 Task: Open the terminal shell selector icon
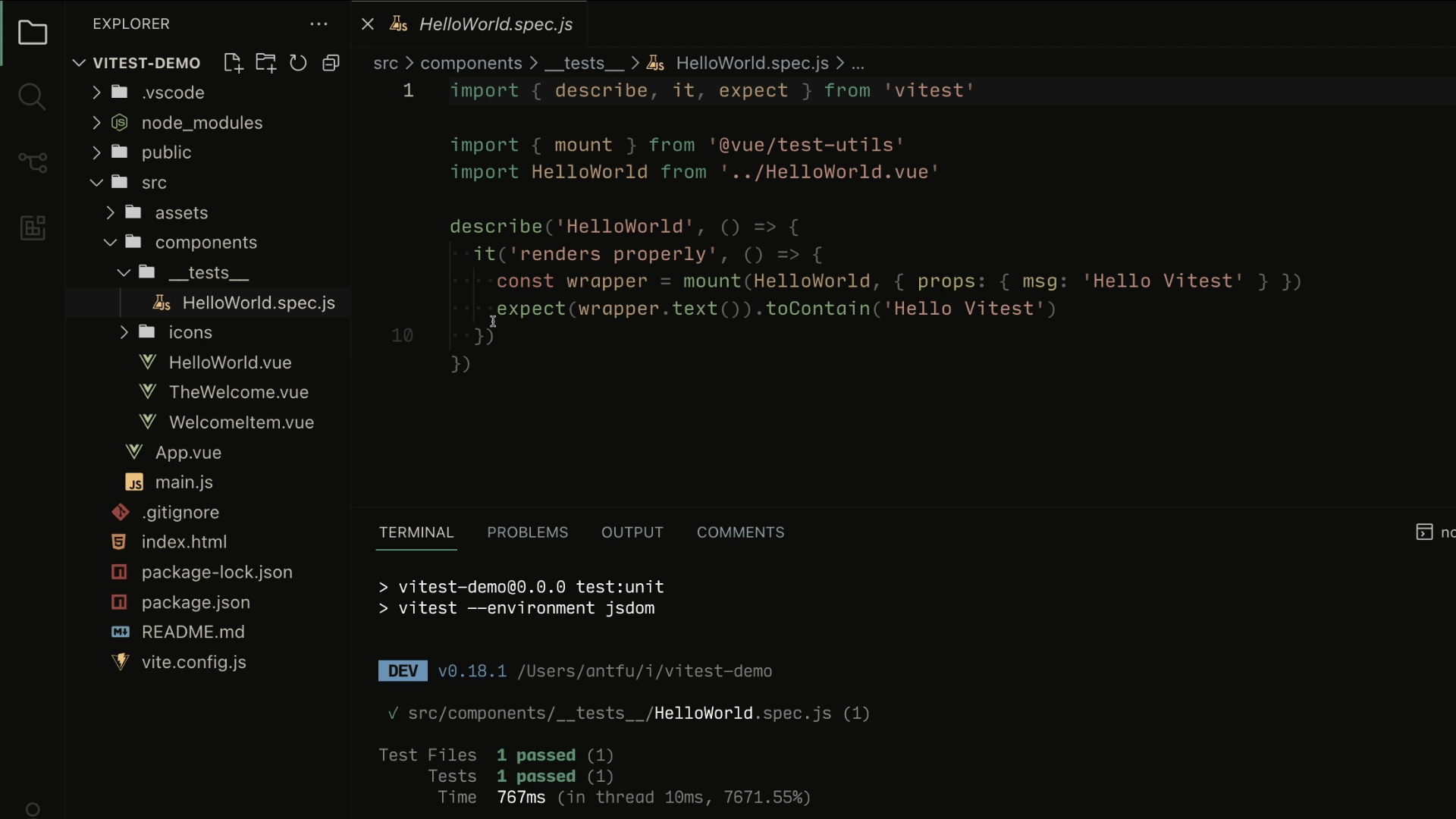(1424, 532)
